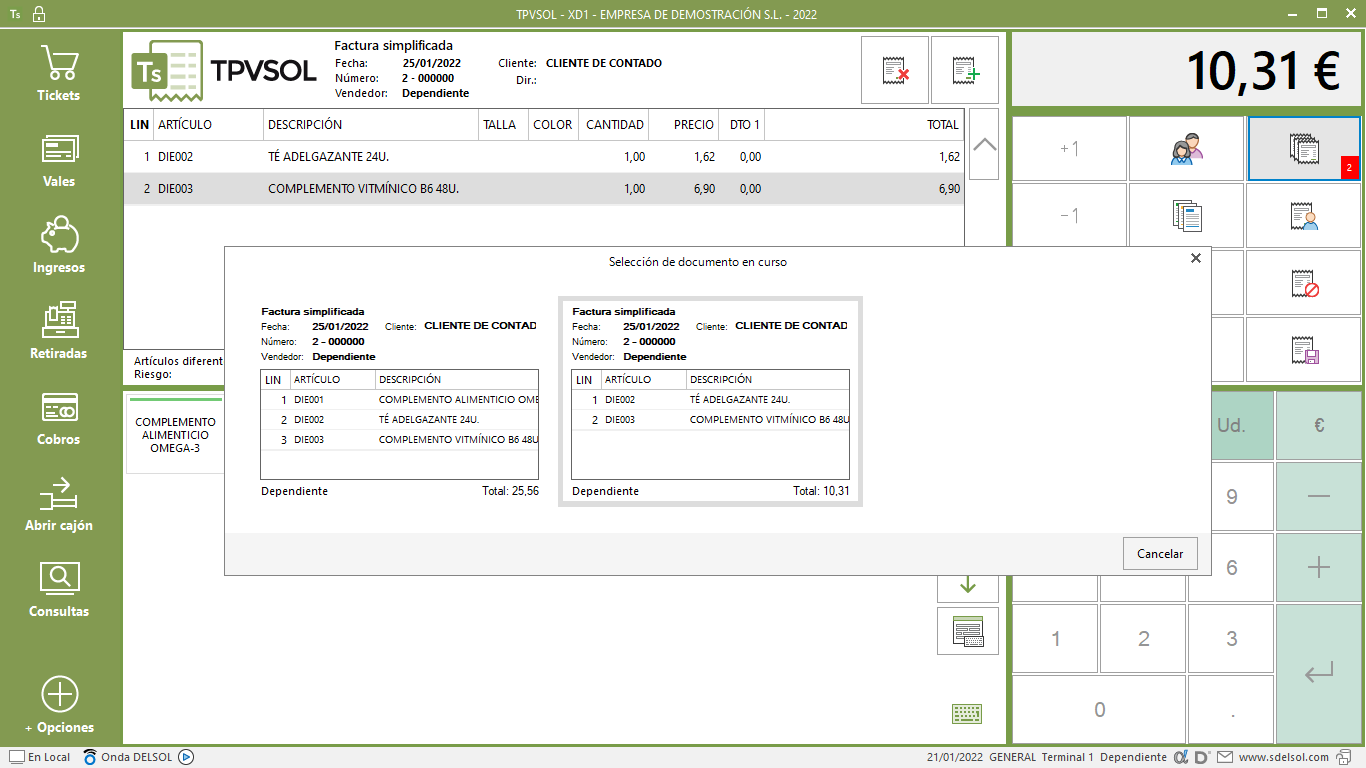Click the € mode button on keypad

[1318, 425]
